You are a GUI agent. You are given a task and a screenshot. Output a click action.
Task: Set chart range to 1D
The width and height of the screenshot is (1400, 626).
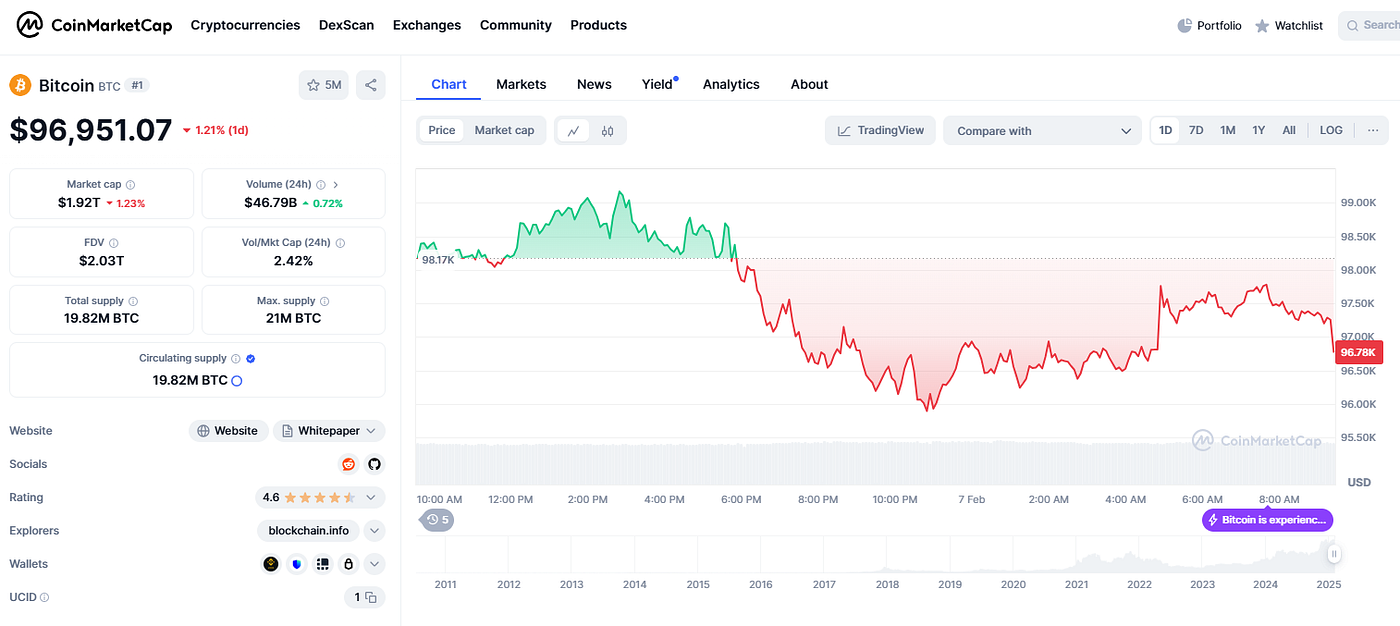pos(1165,130)
